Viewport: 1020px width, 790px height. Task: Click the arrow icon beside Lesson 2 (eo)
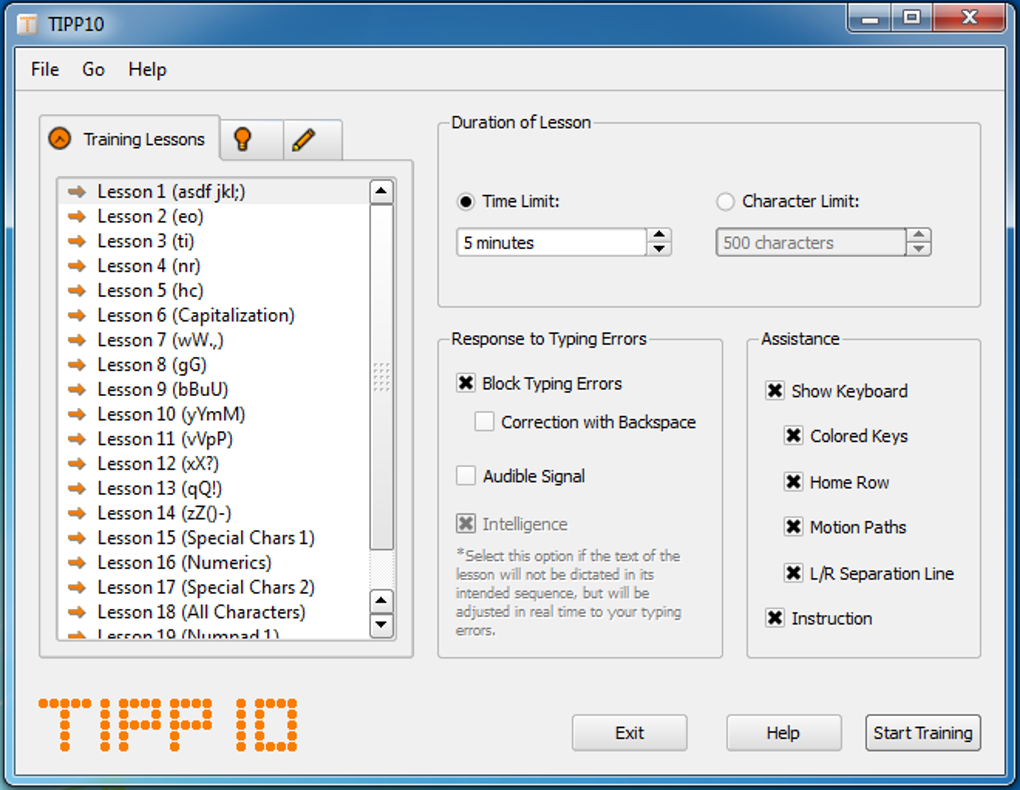pos(77,216)
